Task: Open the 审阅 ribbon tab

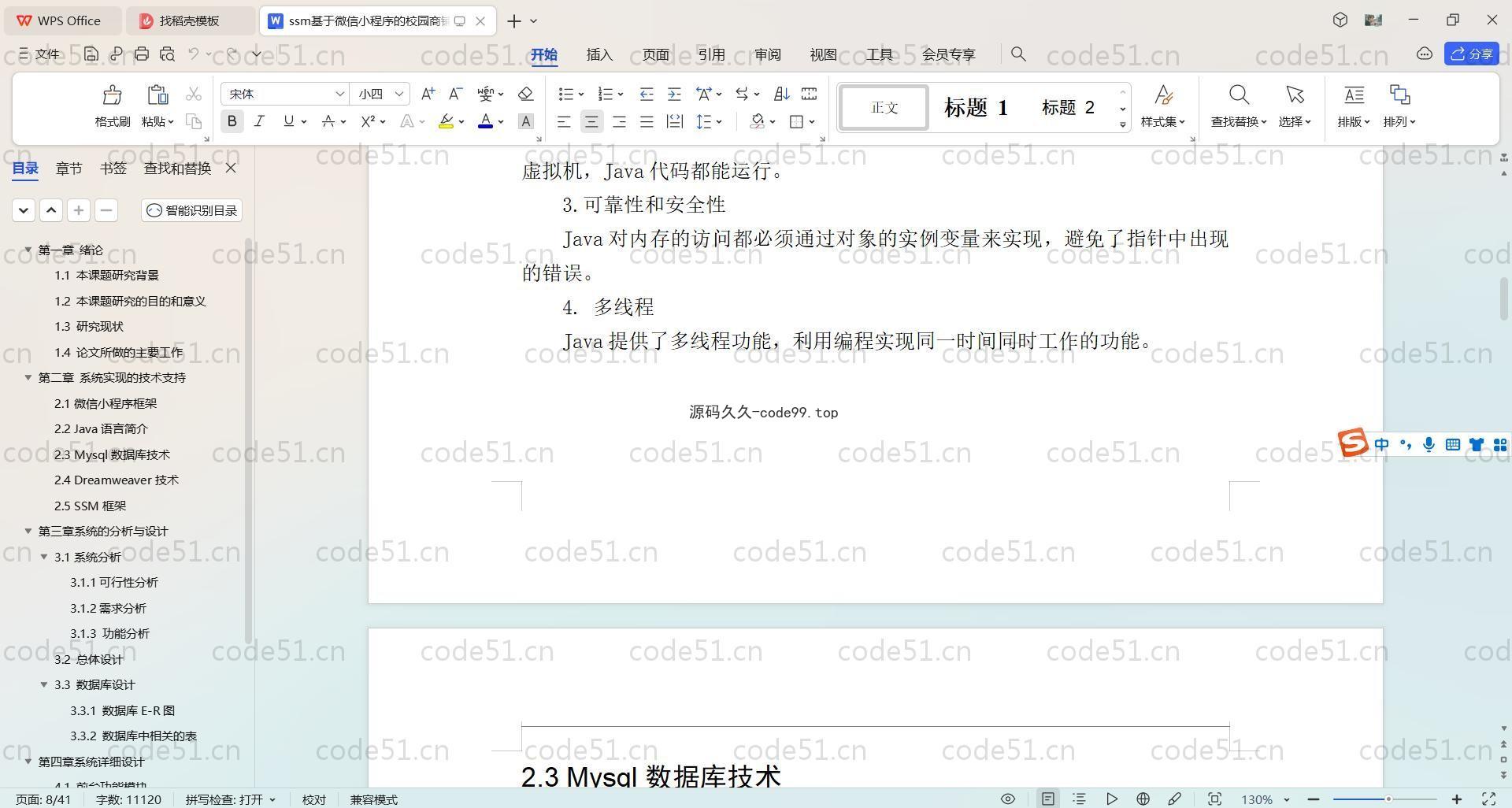Action: (767, 54)
